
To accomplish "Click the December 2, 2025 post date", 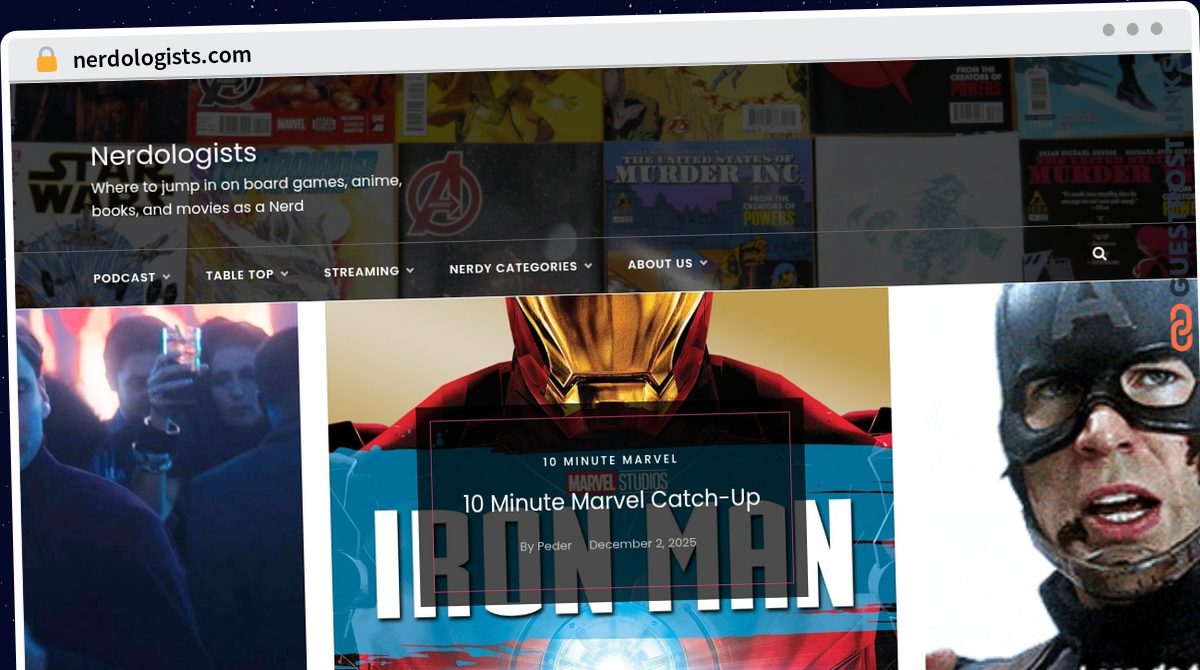I will point(642,543).
